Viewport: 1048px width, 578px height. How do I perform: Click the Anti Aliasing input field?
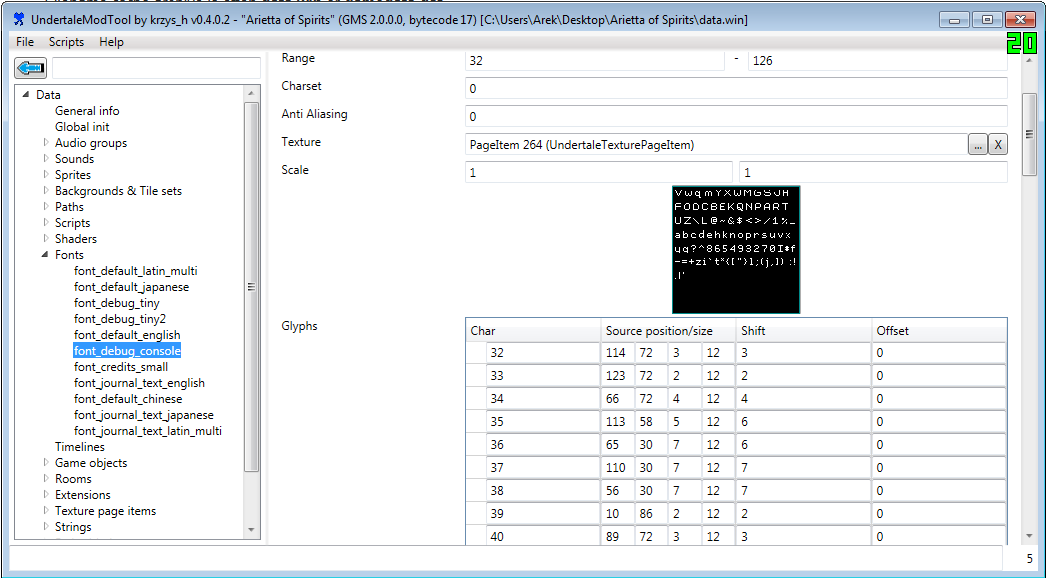[x=735, y=116]
